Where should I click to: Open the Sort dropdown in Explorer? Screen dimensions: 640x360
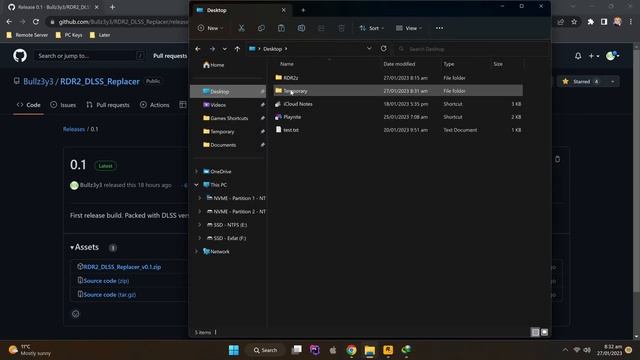[x=371, y=28]
